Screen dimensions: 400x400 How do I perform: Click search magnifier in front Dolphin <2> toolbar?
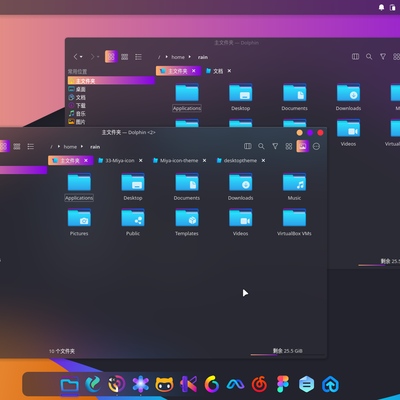(261, 146)
